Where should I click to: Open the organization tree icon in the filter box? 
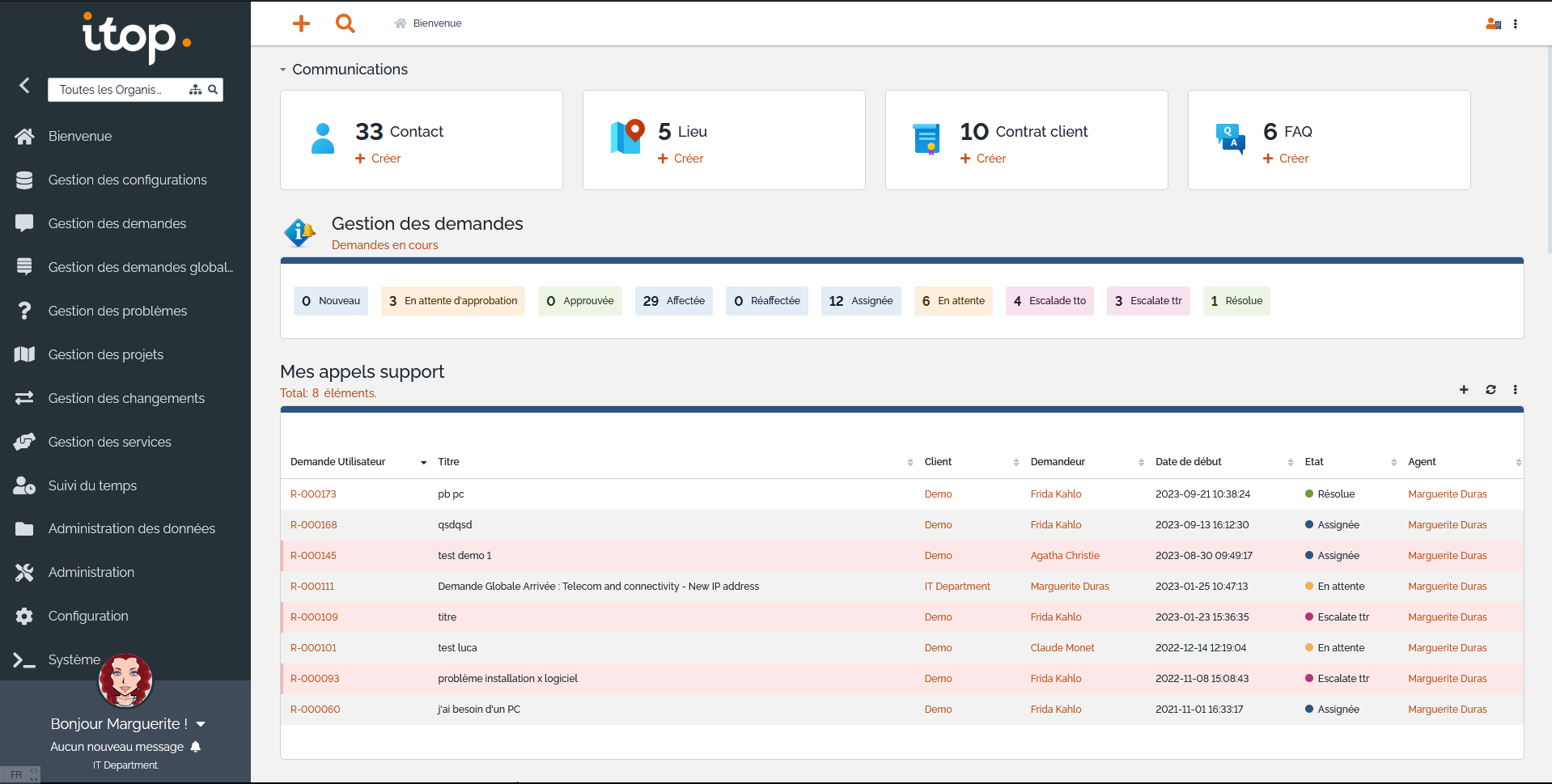pos(195,90)
